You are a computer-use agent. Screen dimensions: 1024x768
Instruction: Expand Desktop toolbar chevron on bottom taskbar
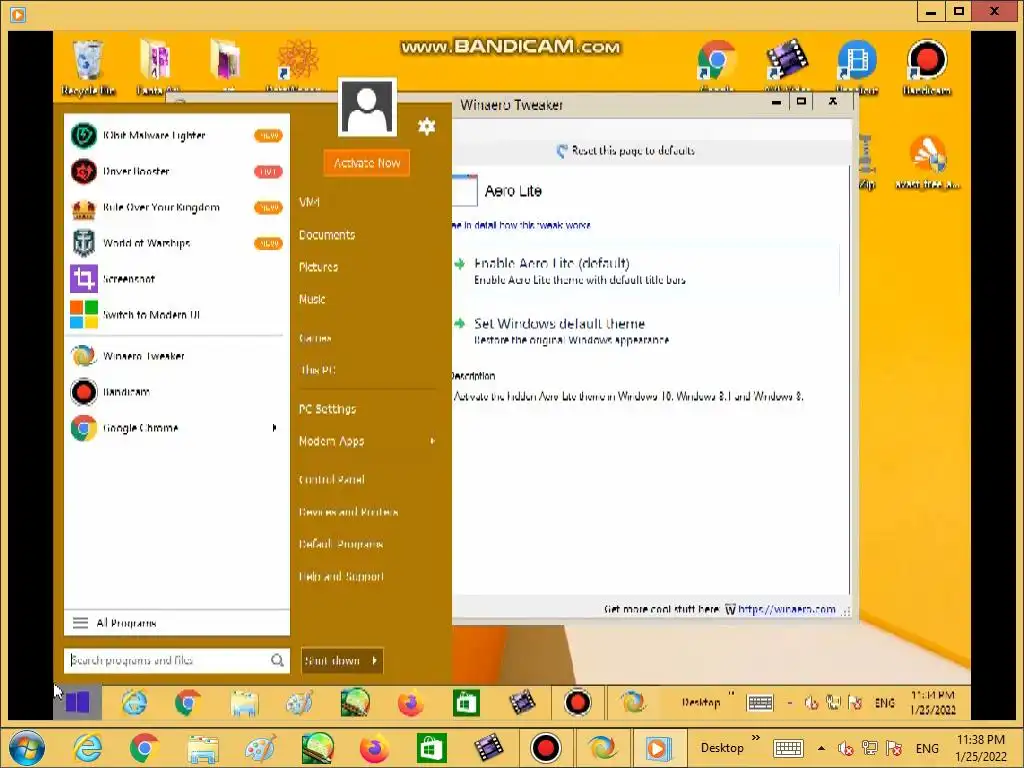tap(756, 738)
